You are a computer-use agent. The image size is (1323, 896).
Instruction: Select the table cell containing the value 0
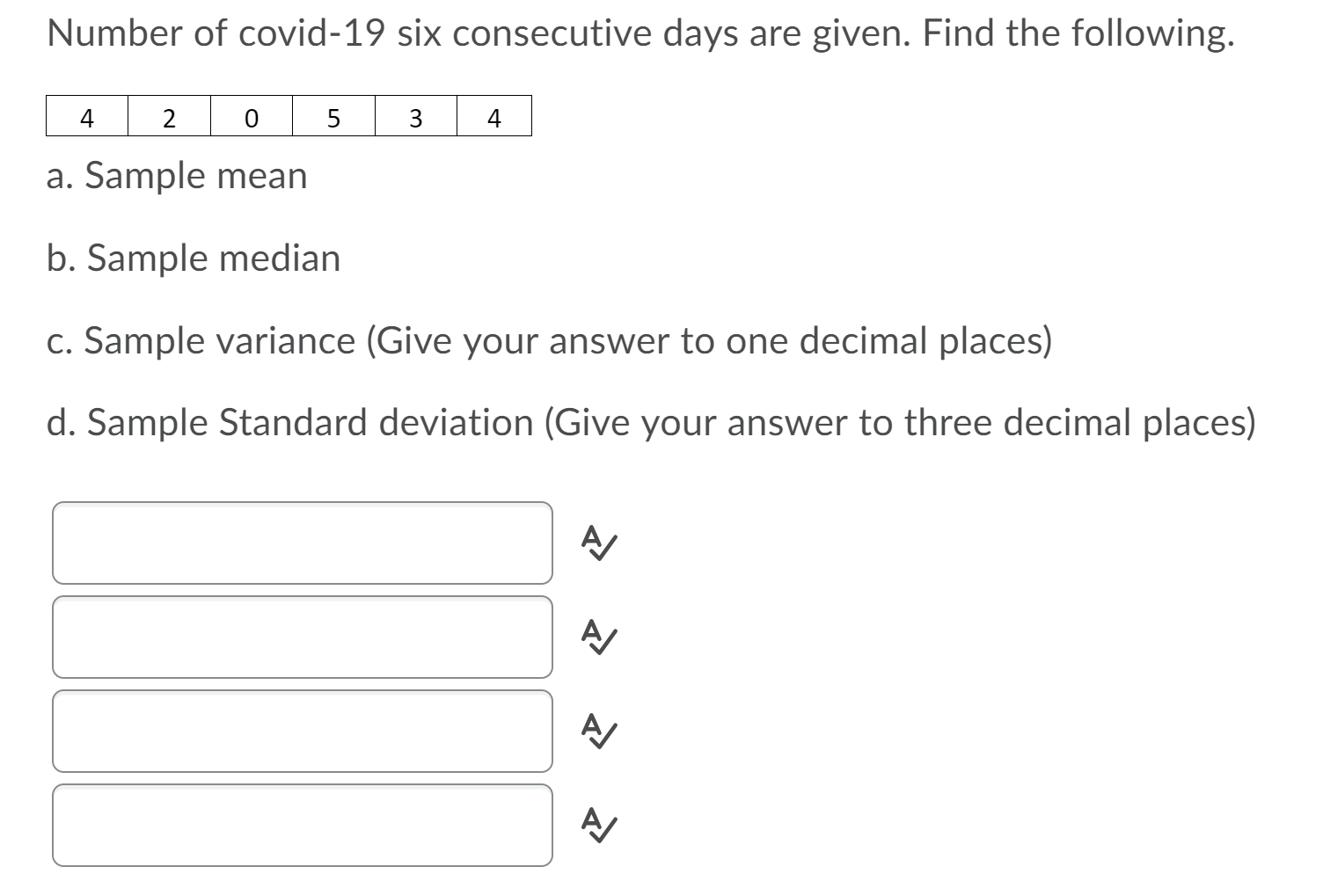pos(252,117)
